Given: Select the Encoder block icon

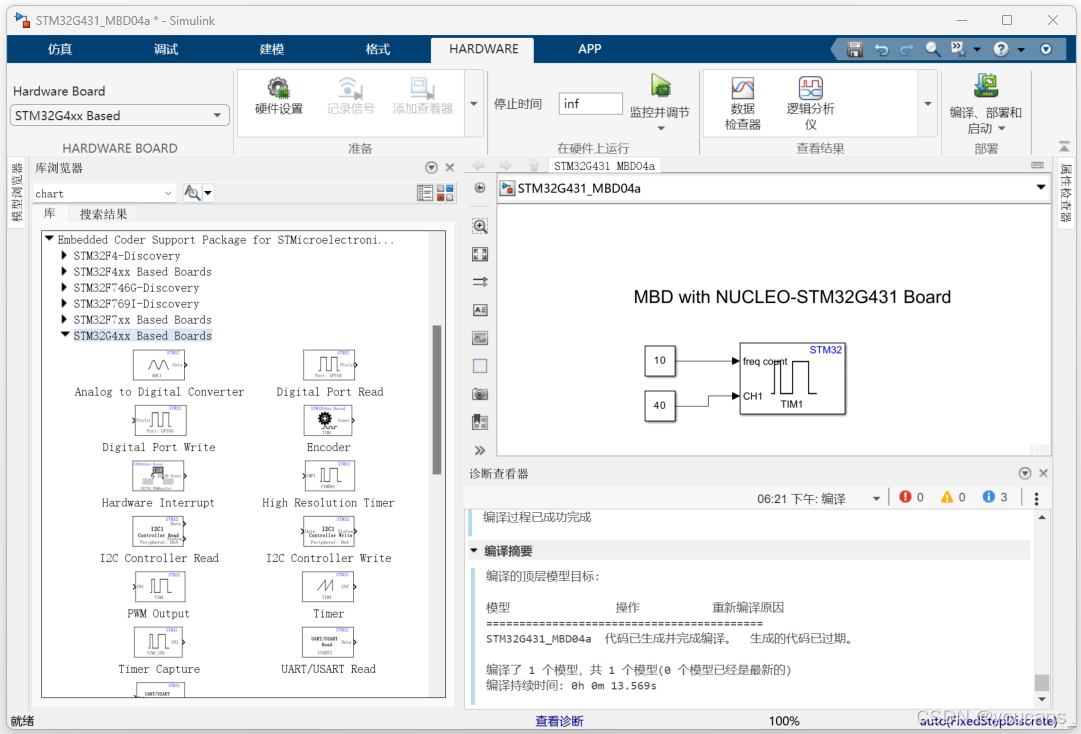Looking at the screenshot, I should pyautogui.click(x=328, y=420).
